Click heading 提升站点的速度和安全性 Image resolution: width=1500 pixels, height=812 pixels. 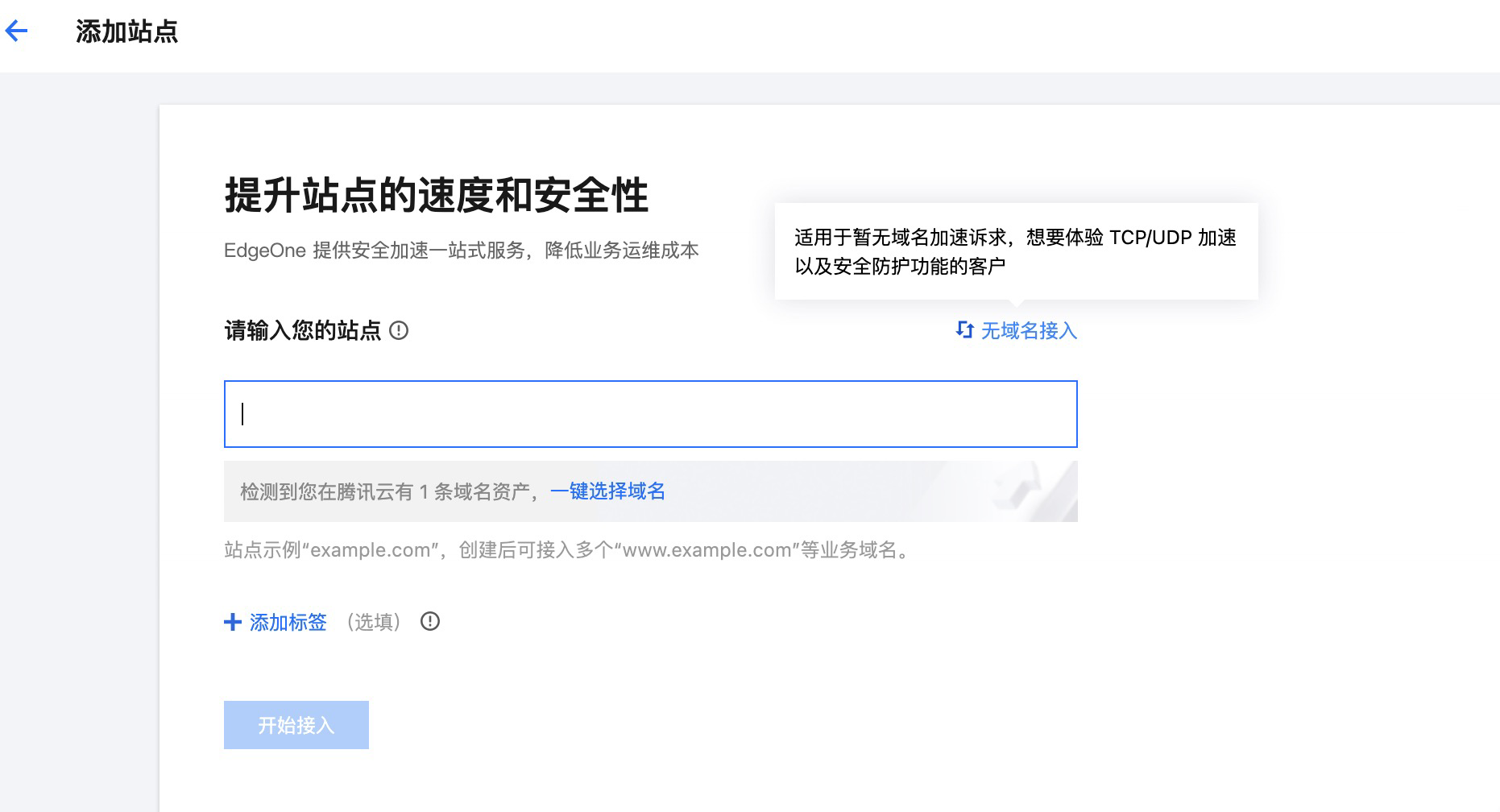click(436, 196)
